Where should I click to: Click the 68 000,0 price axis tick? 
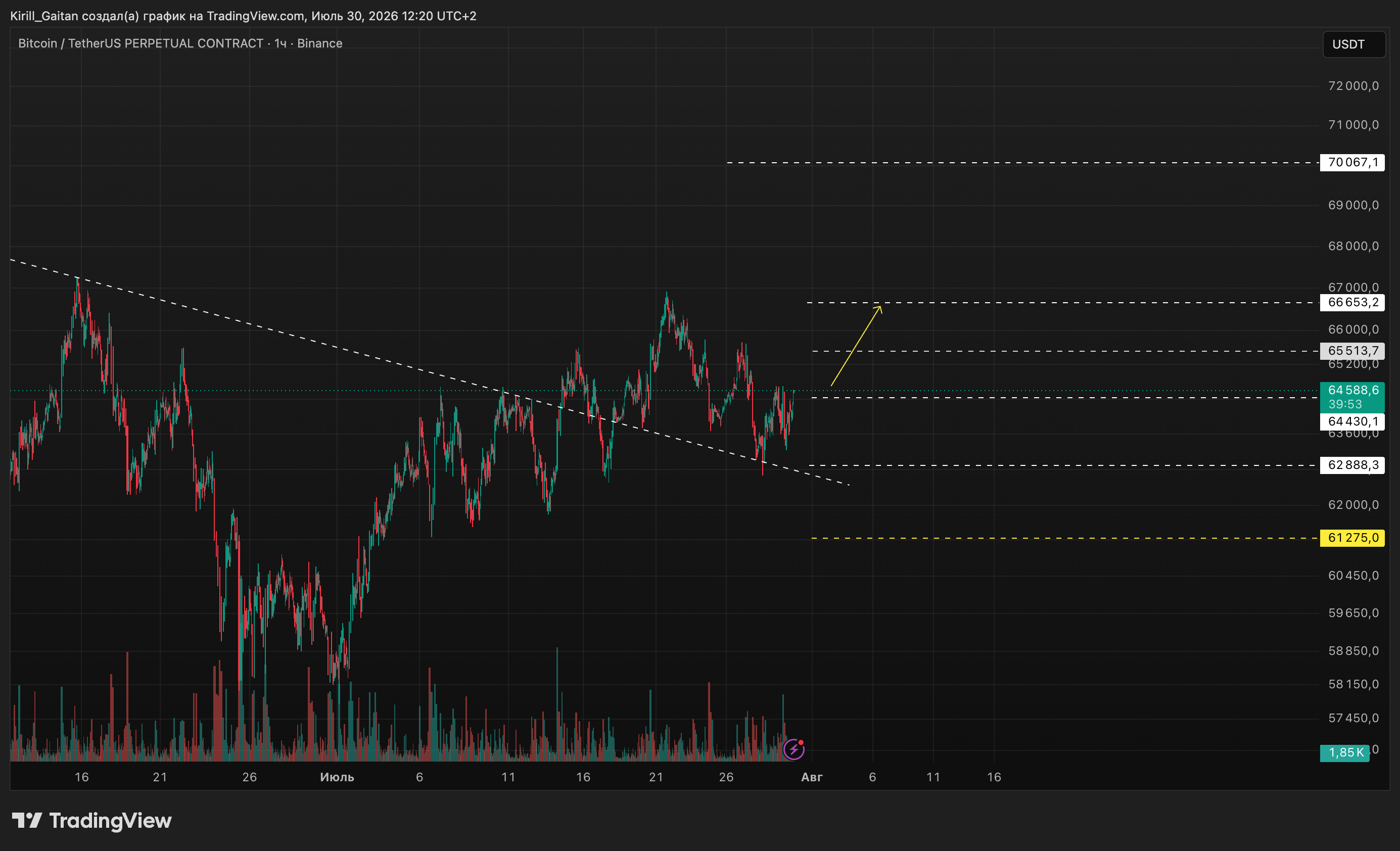[x=1353, y=246]
